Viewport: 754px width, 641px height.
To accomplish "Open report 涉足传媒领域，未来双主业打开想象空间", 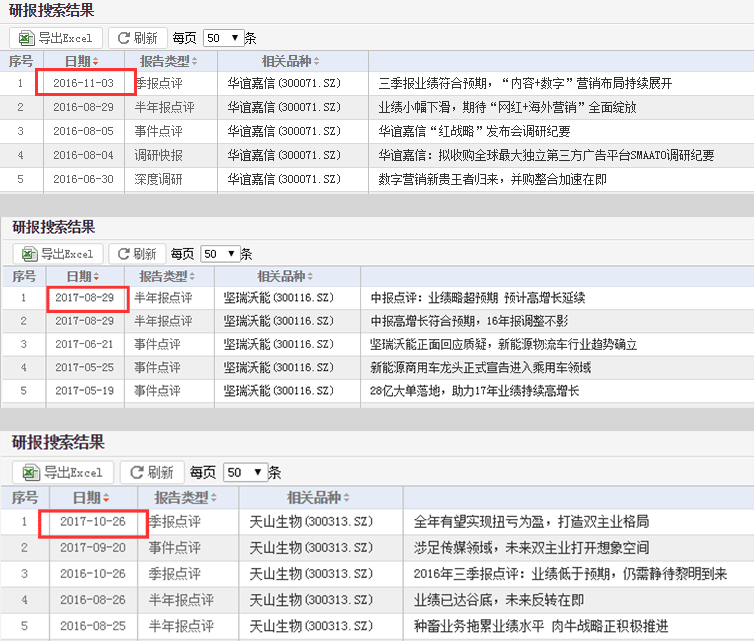I will tap(531, 548).
